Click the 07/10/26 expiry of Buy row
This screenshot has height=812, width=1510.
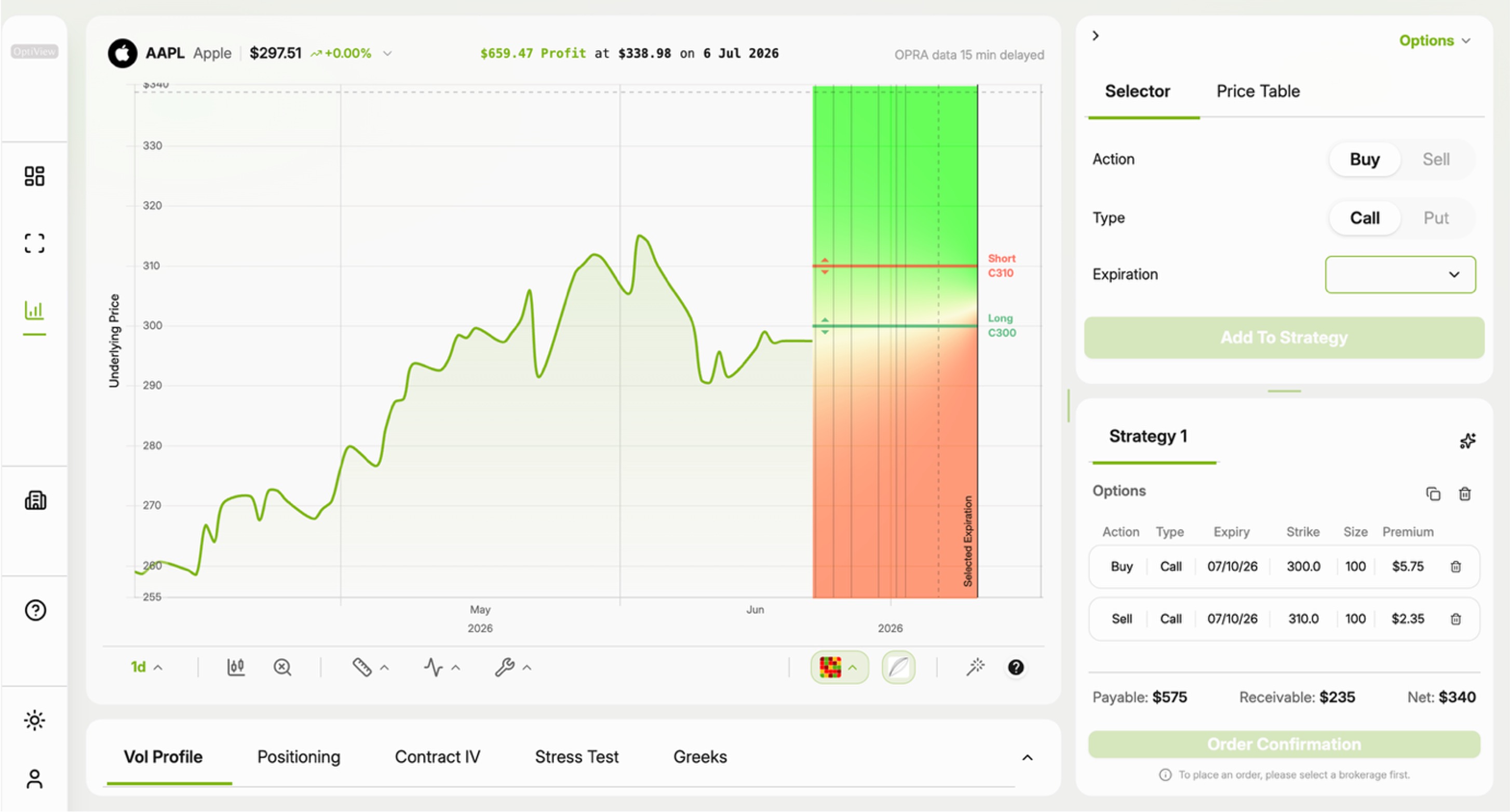(1232, 566)
